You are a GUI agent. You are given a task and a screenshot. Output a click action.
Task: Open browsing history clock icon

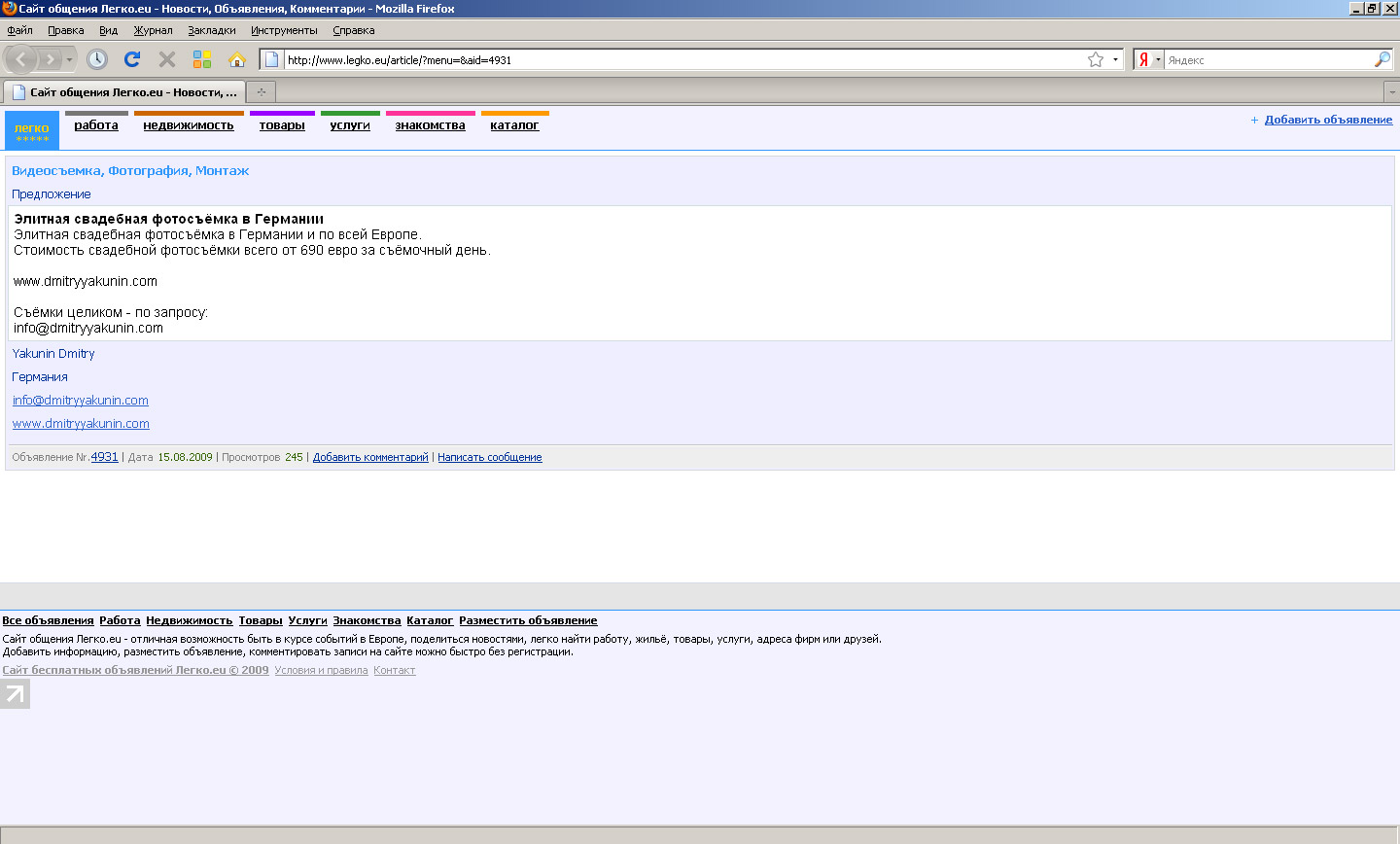pyautogui.click(x=97, y=59)
